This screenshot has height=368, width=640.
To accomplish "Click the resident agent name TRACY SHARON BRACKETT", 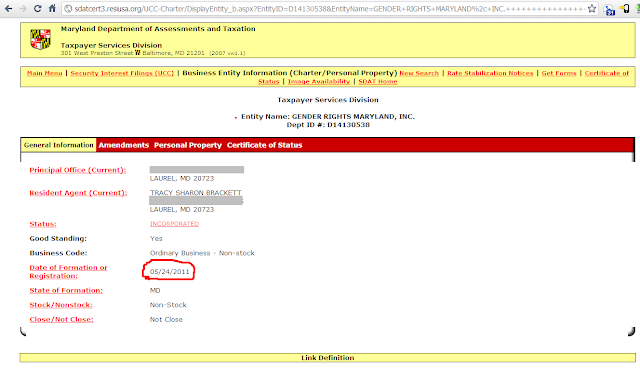I will [196, 193].
